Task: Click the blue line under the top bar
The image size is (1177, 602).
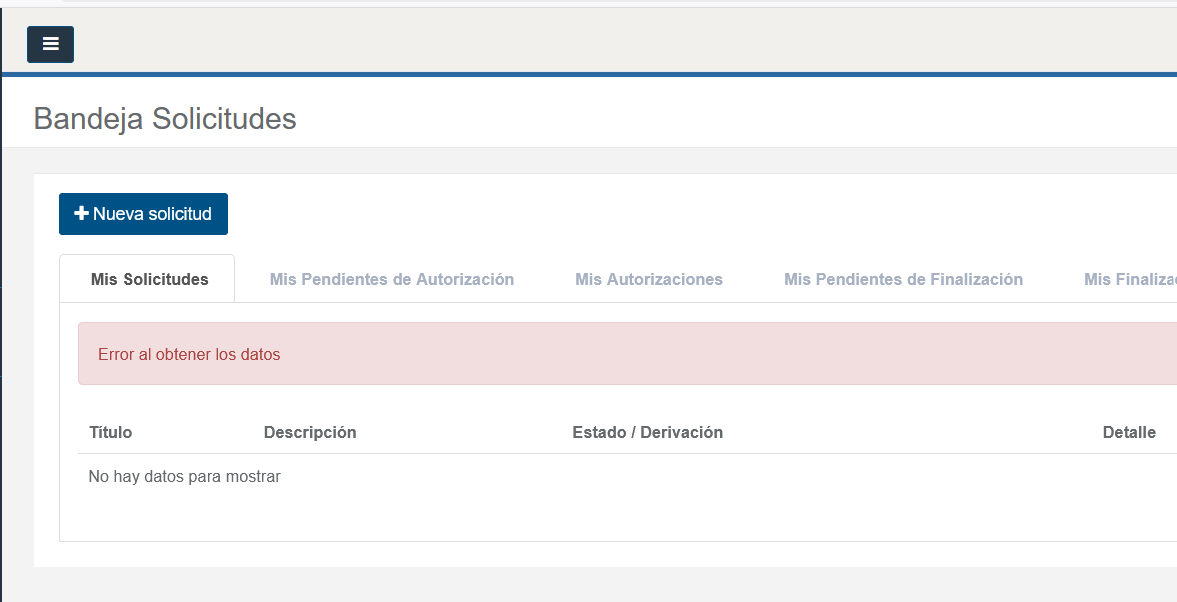Action: click(600, 74)
